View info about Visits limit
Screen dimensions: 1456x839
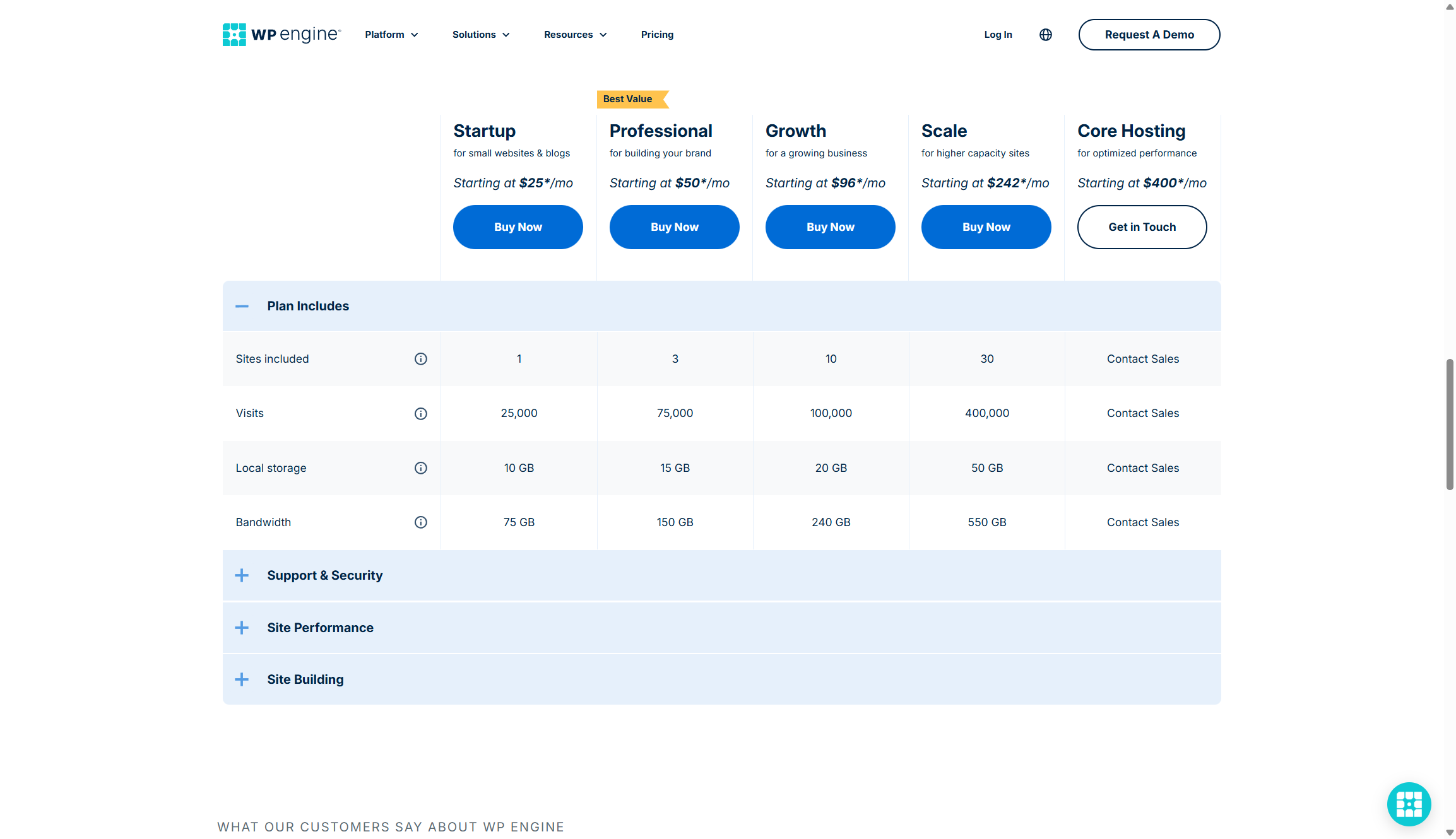[x=420, y=413]
